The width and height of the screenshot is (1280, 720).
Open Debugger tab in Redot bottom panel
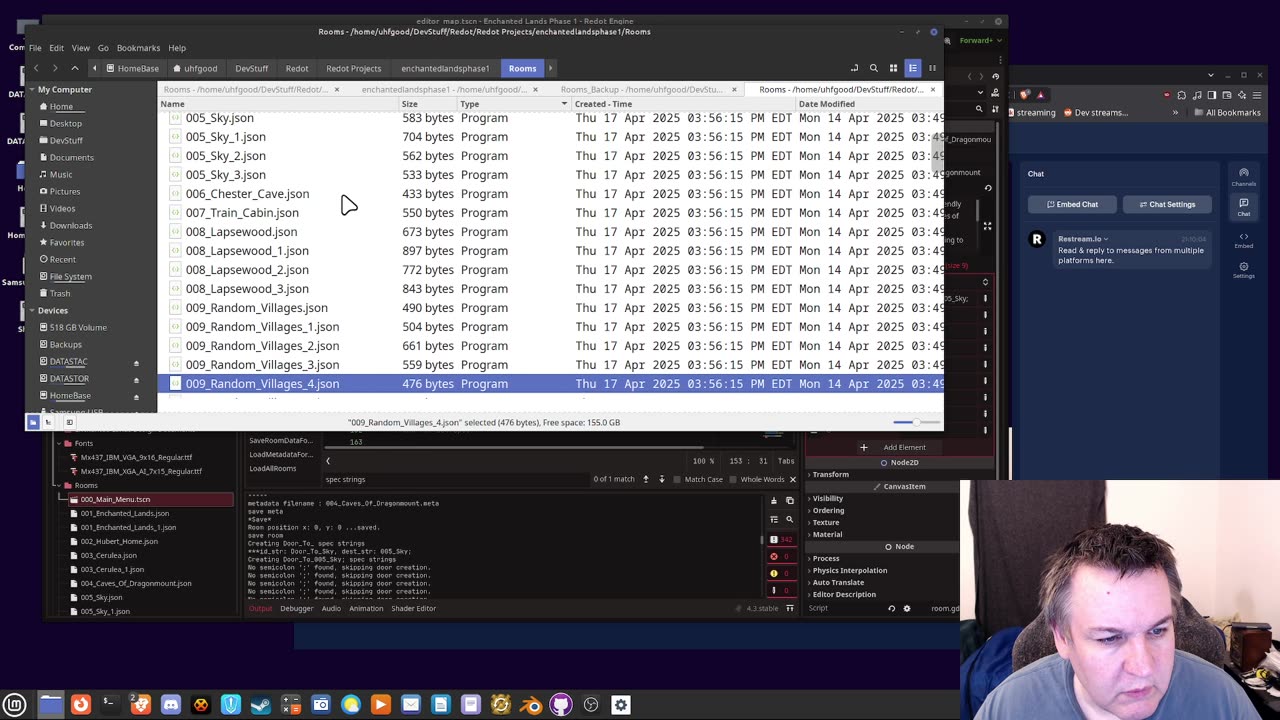[296, 608]
